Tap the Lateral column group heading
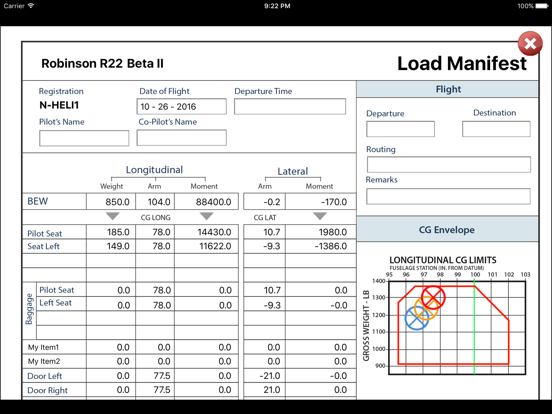552x414 pixels. point(293,171)
